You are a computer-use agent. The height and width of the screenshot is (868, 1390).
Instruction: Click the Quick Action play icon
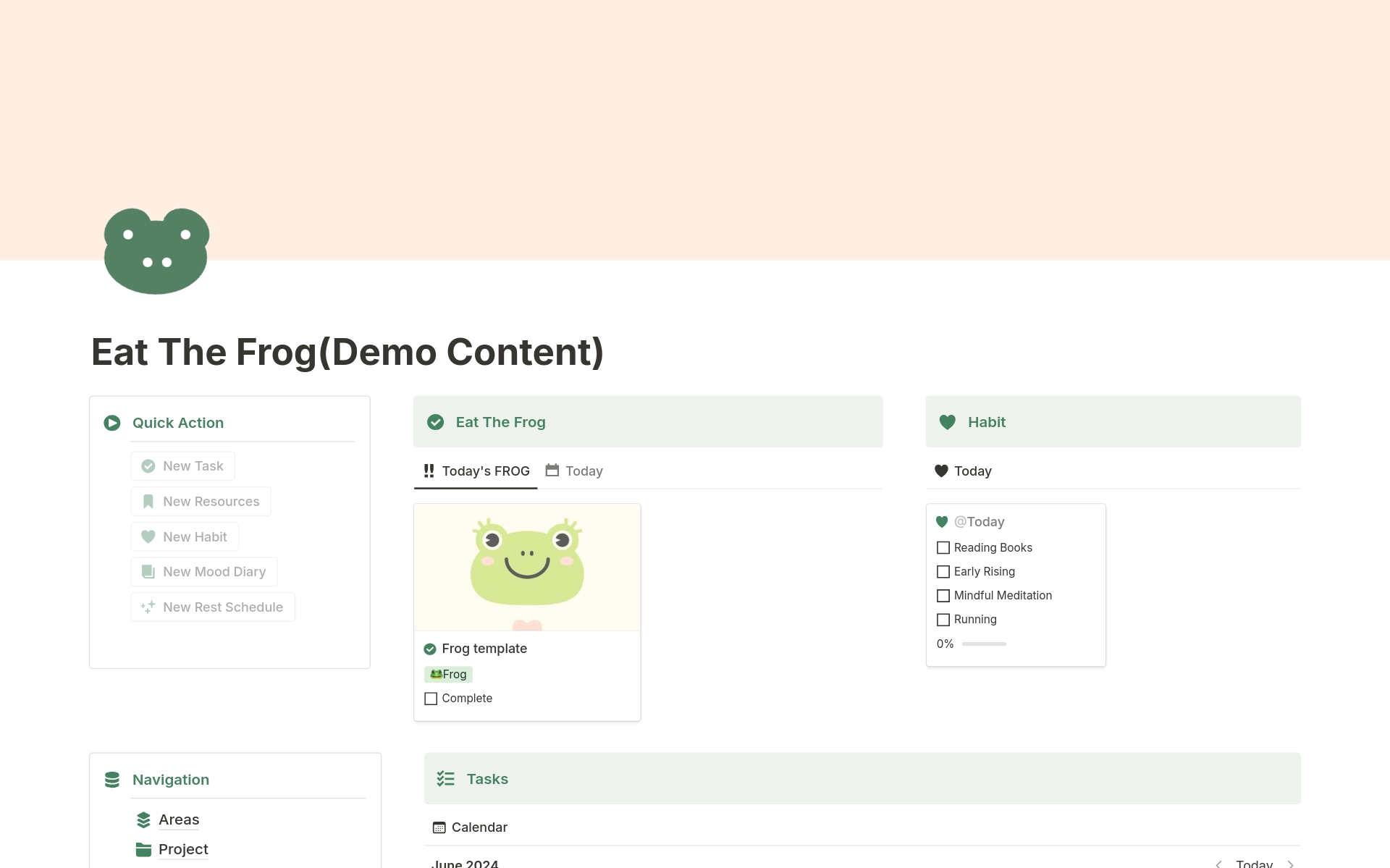(111, 422)
